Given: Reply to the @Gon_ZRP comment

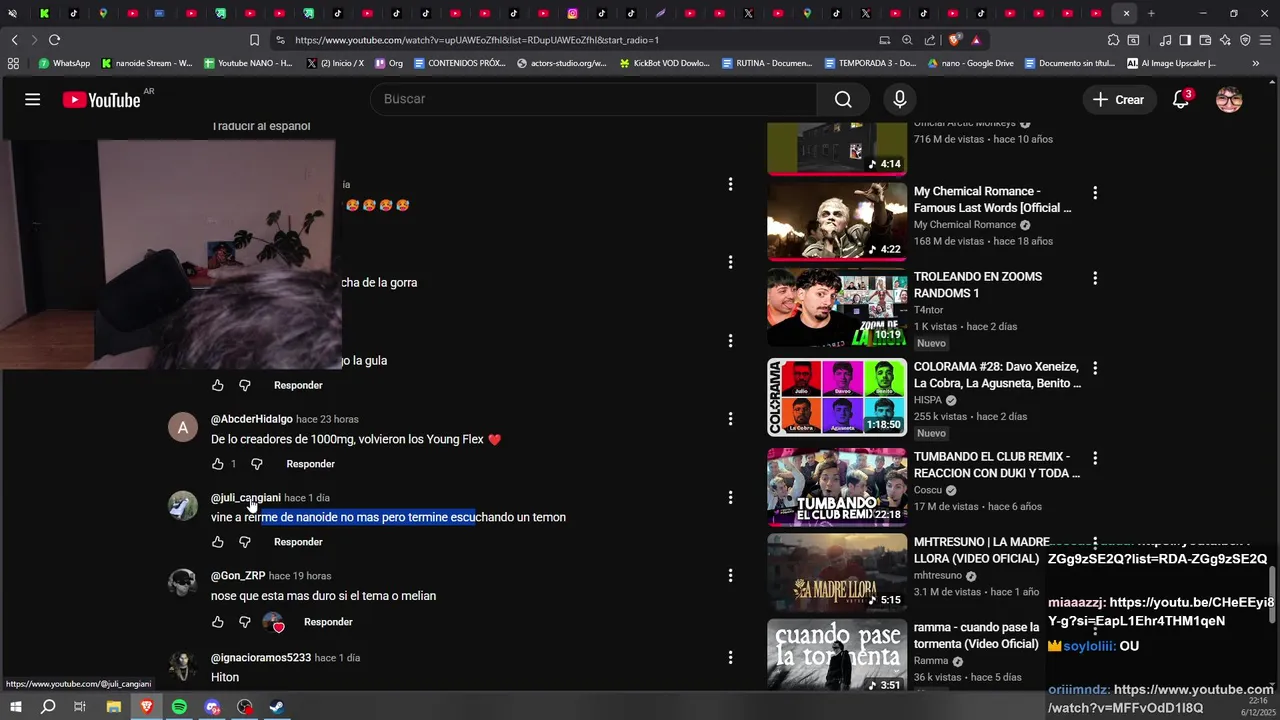Looking at the screenshot, I should 328,622.
